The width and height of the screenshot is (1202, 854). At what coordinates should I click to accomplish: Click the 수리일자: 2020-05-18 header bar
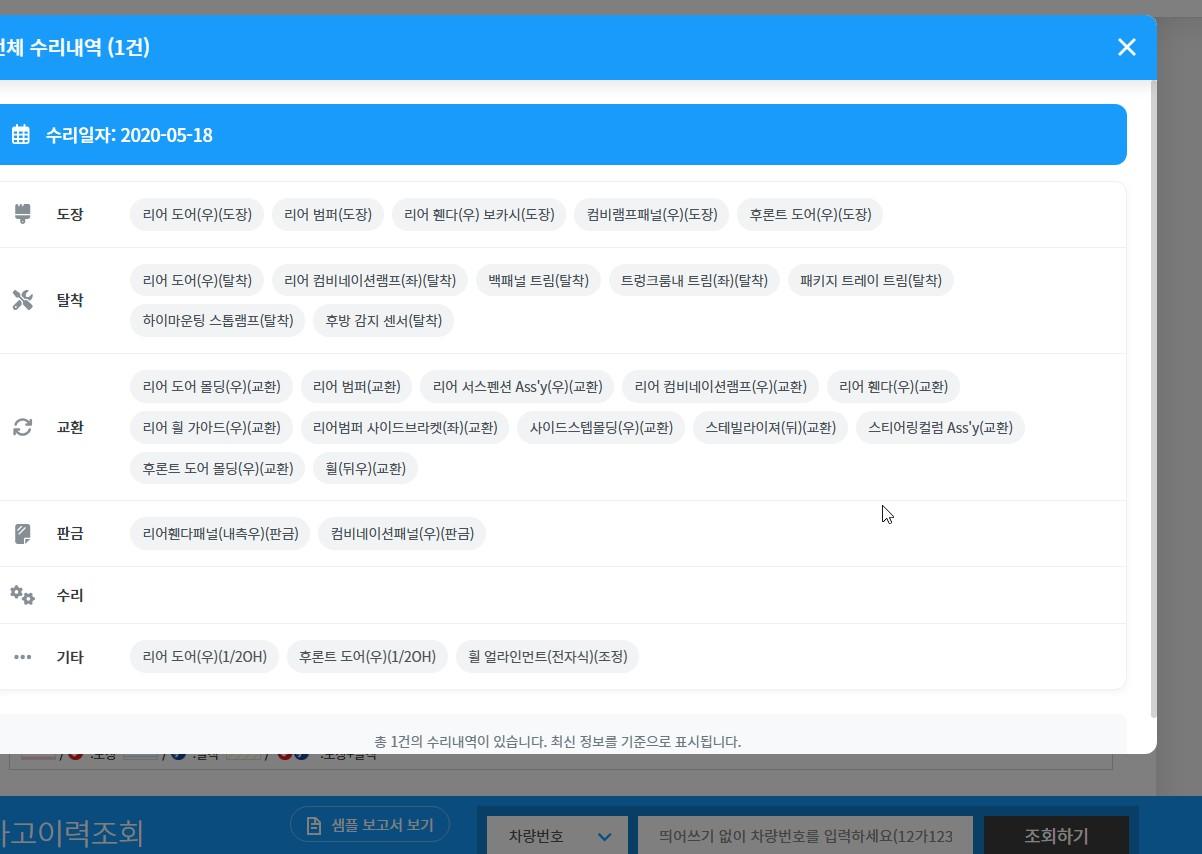point(560,135)
